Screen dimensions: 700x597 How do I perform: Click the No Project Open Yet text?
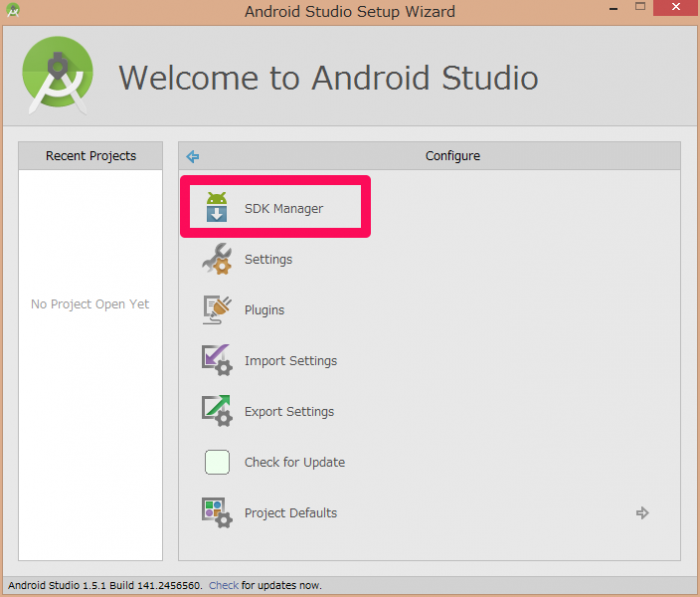pos(90,304)
